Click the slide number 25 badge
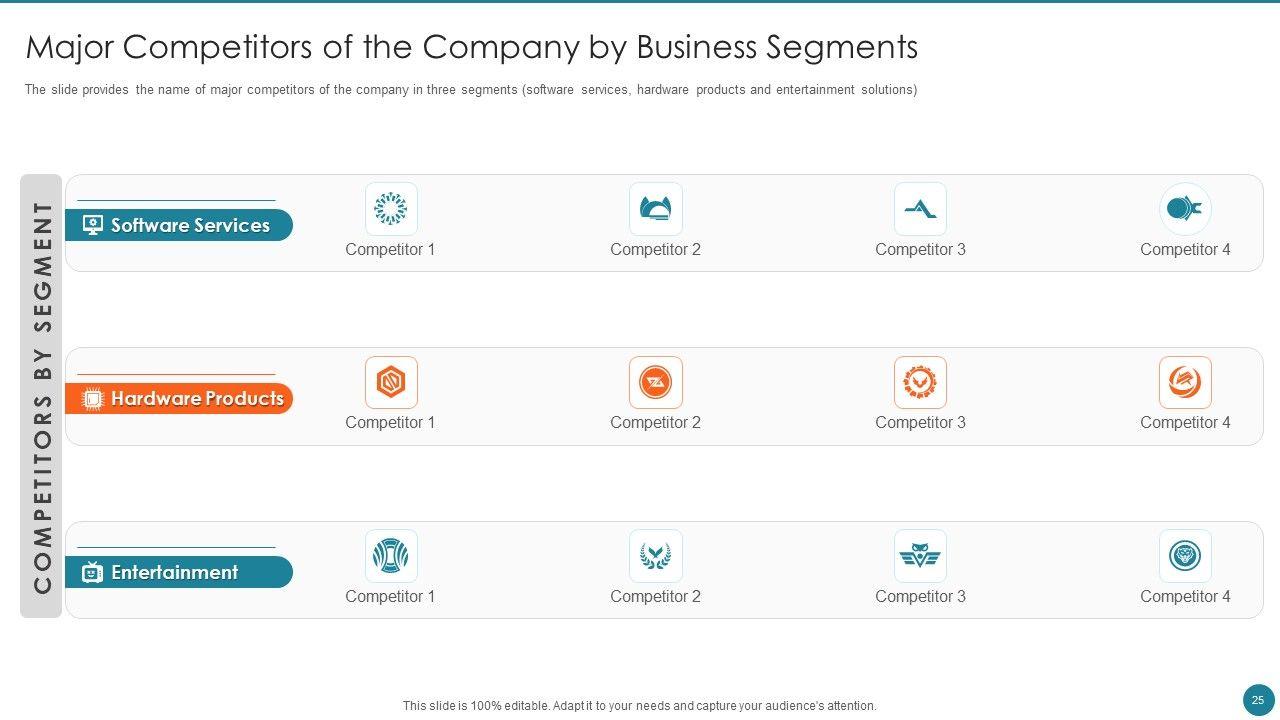 (x=1257, y=700)
